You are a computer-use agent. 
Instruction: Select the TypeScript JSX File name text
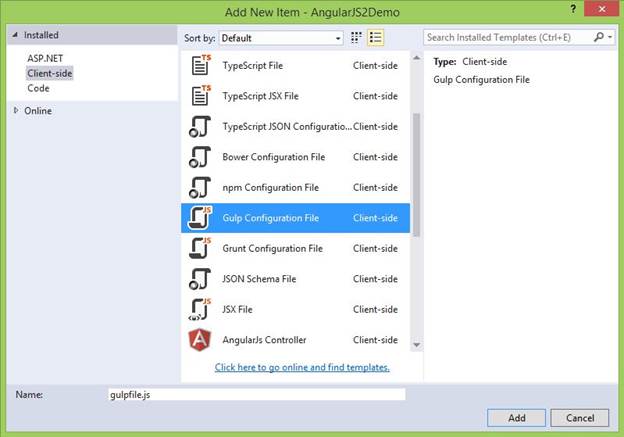[260, 96]
